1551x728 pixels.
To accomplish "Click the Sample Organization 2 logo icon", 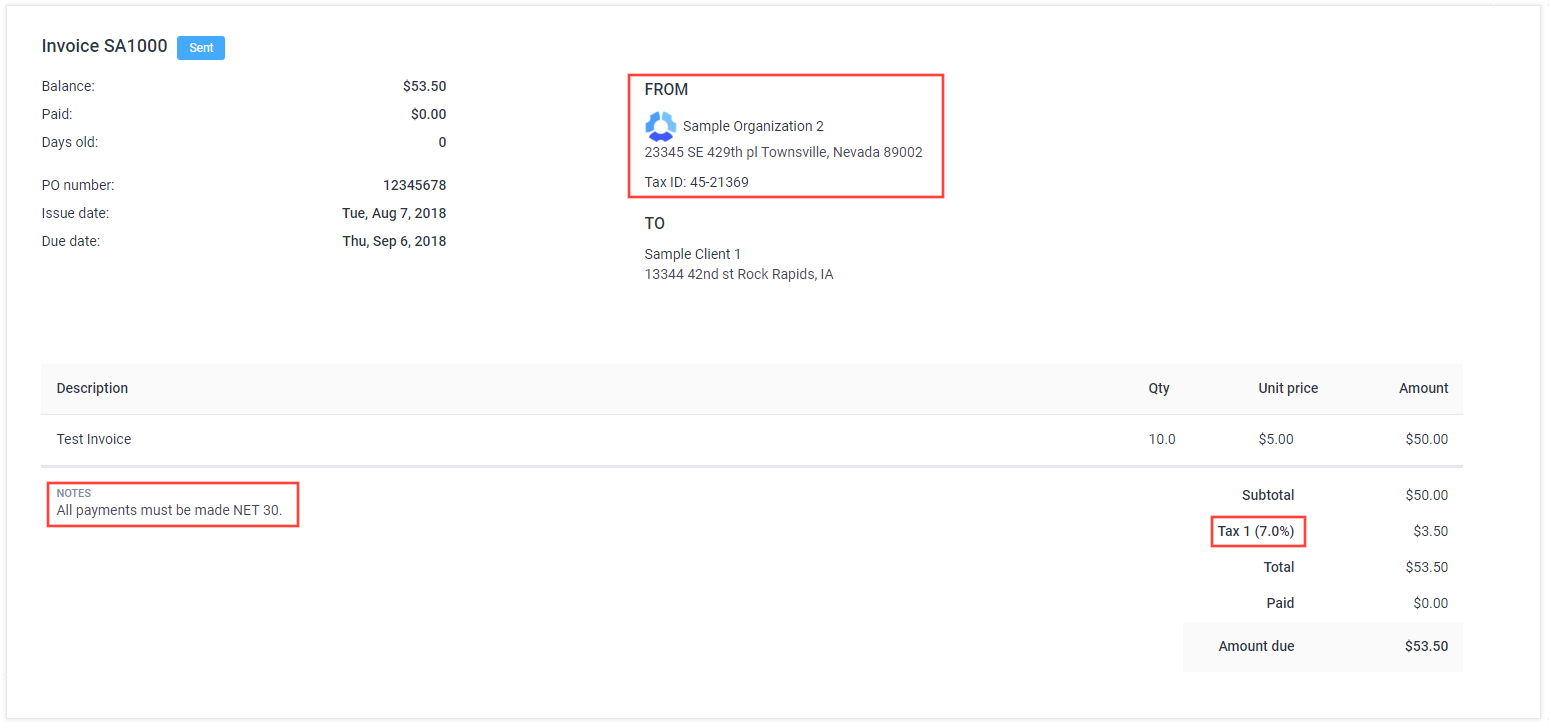I will (660, 126).
